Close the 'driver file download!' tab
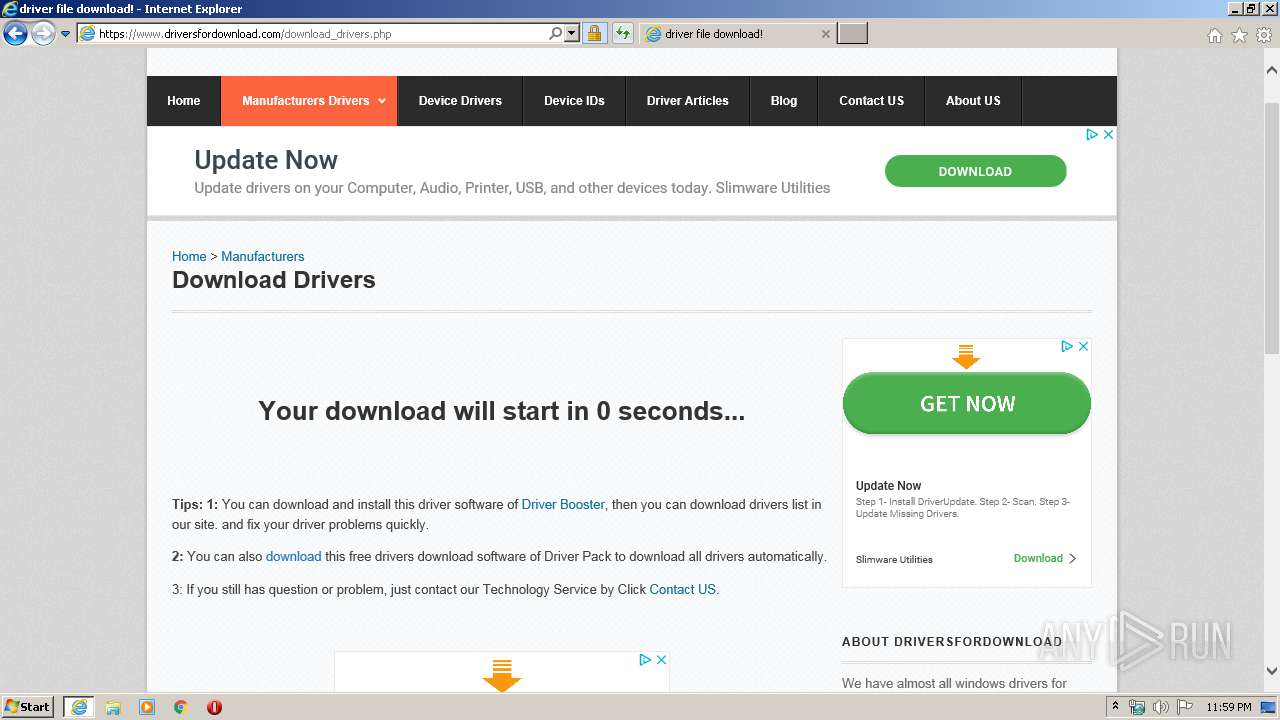The height and width of the screenshot is (720, 1280). pyautogui.click(x=825, y=34)
